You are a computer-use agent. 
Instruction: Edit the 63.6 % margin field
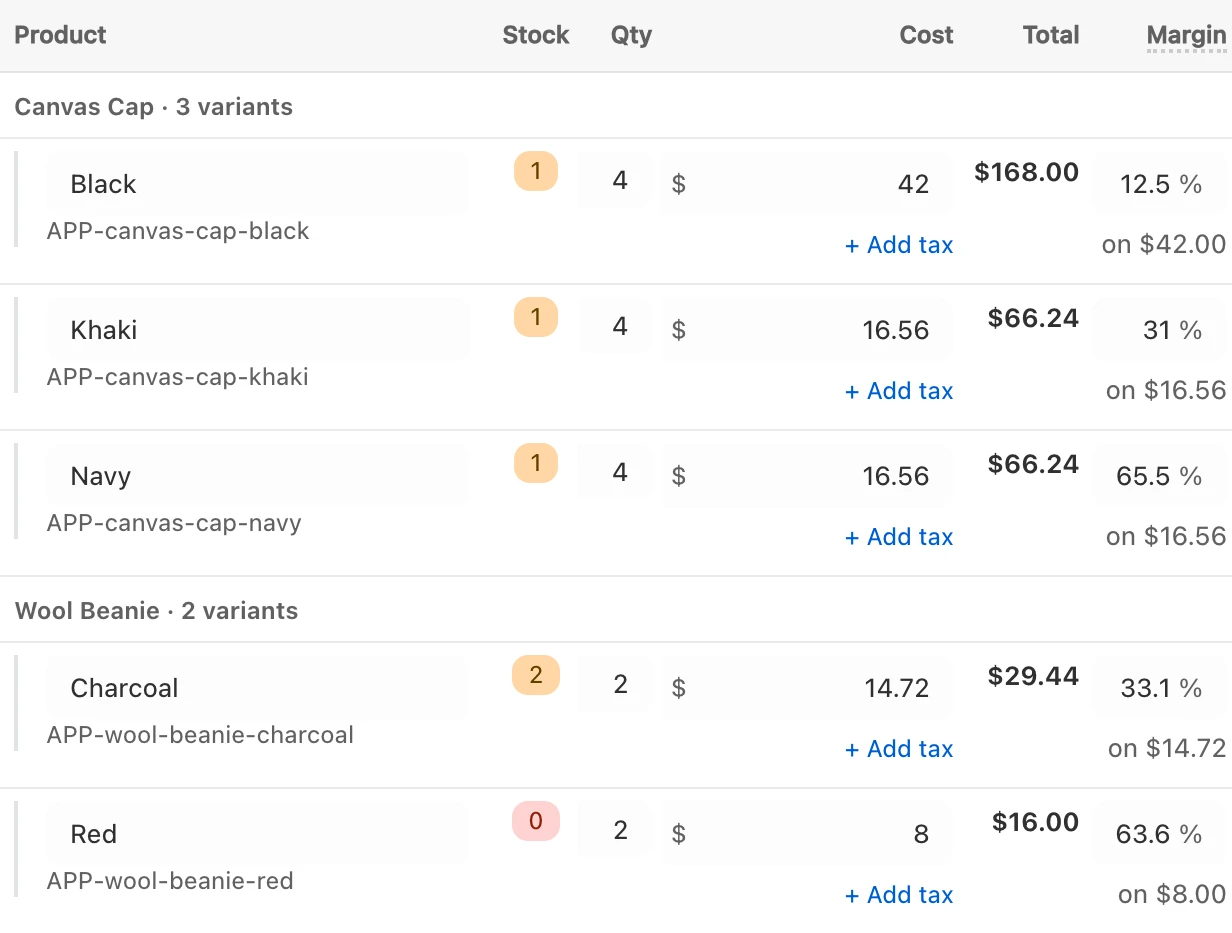pyautogui.click(x=1159, y=834)
